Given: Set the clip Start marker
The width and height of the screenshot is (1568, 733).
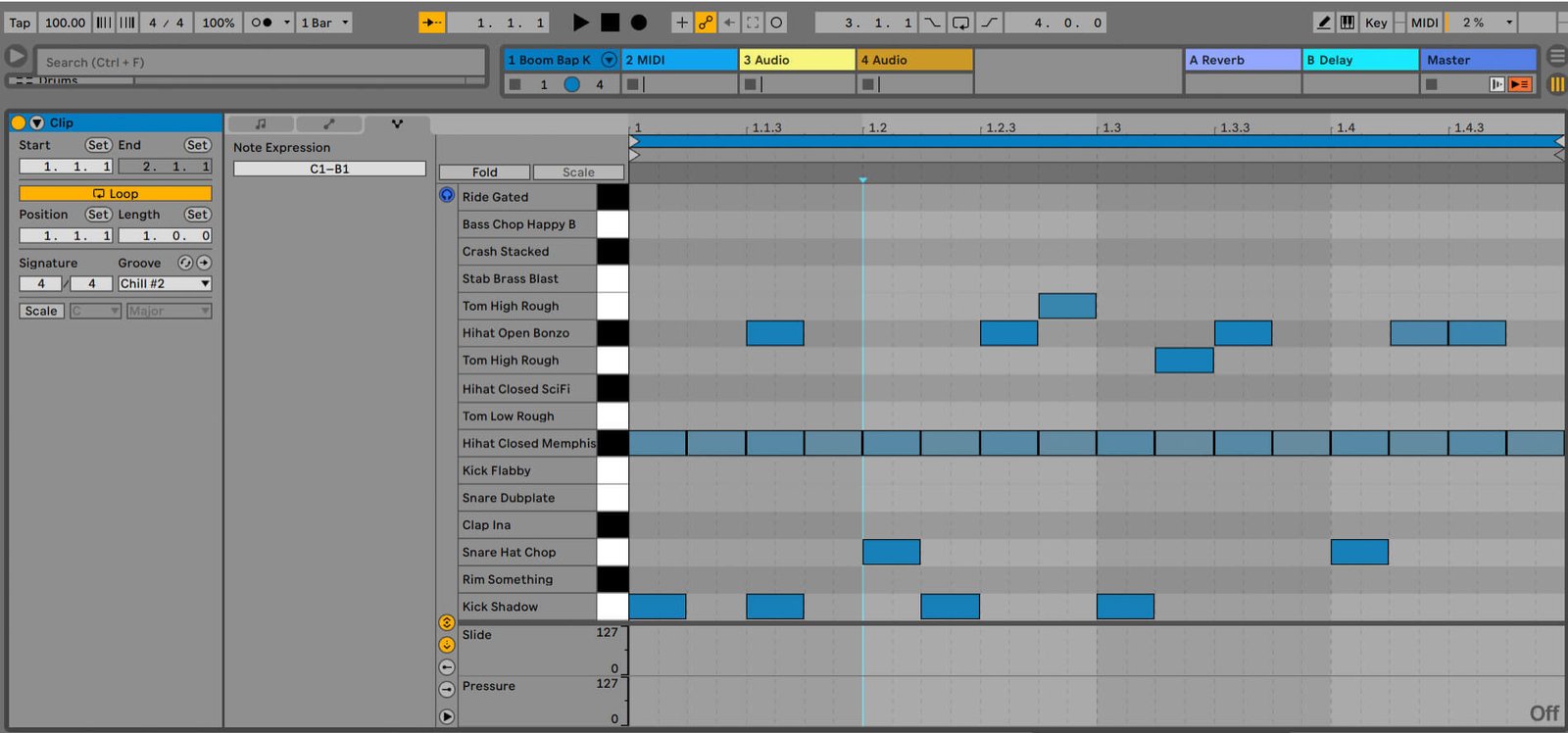Looking at the screenshot, I should tap(97, 145).
